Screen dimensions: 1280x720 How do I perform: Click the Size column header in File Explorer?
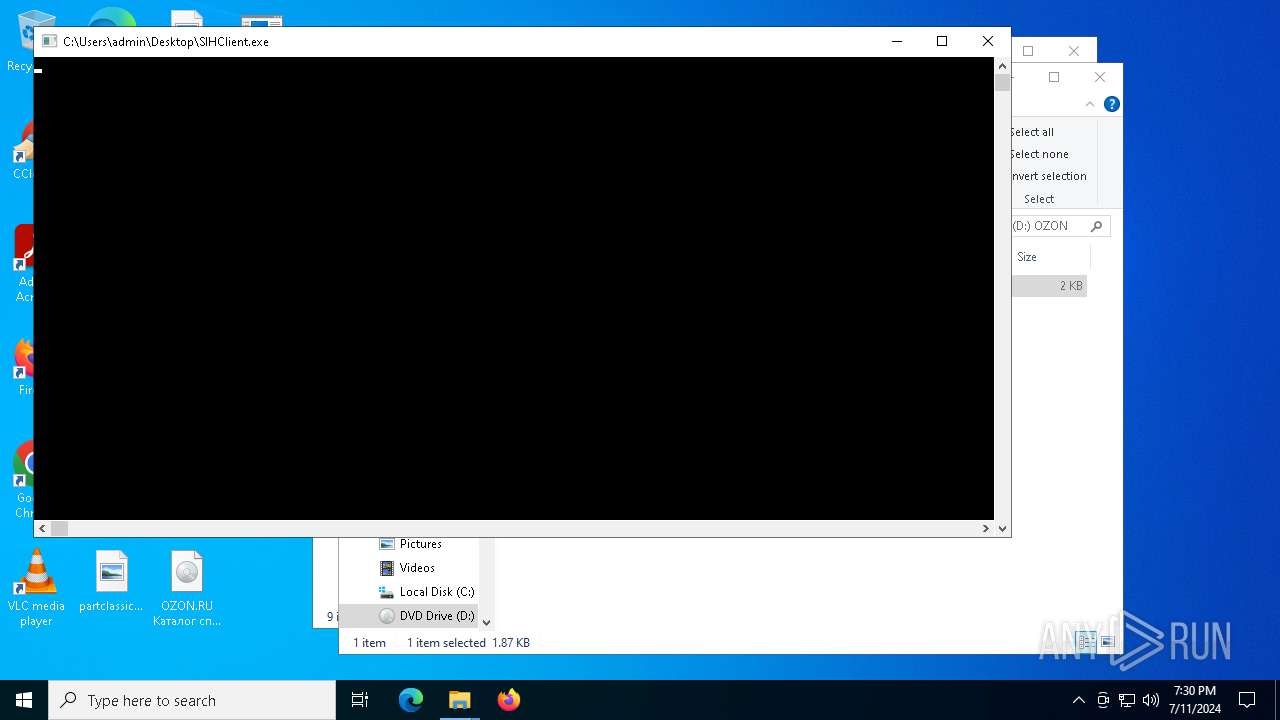click(1027, 257)
